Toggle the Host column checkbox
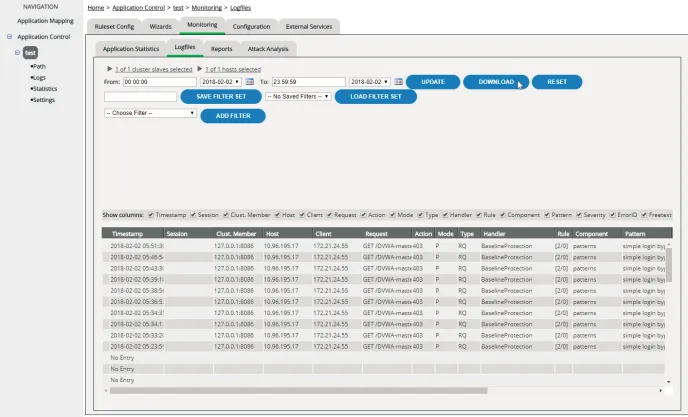 point(277,215)
